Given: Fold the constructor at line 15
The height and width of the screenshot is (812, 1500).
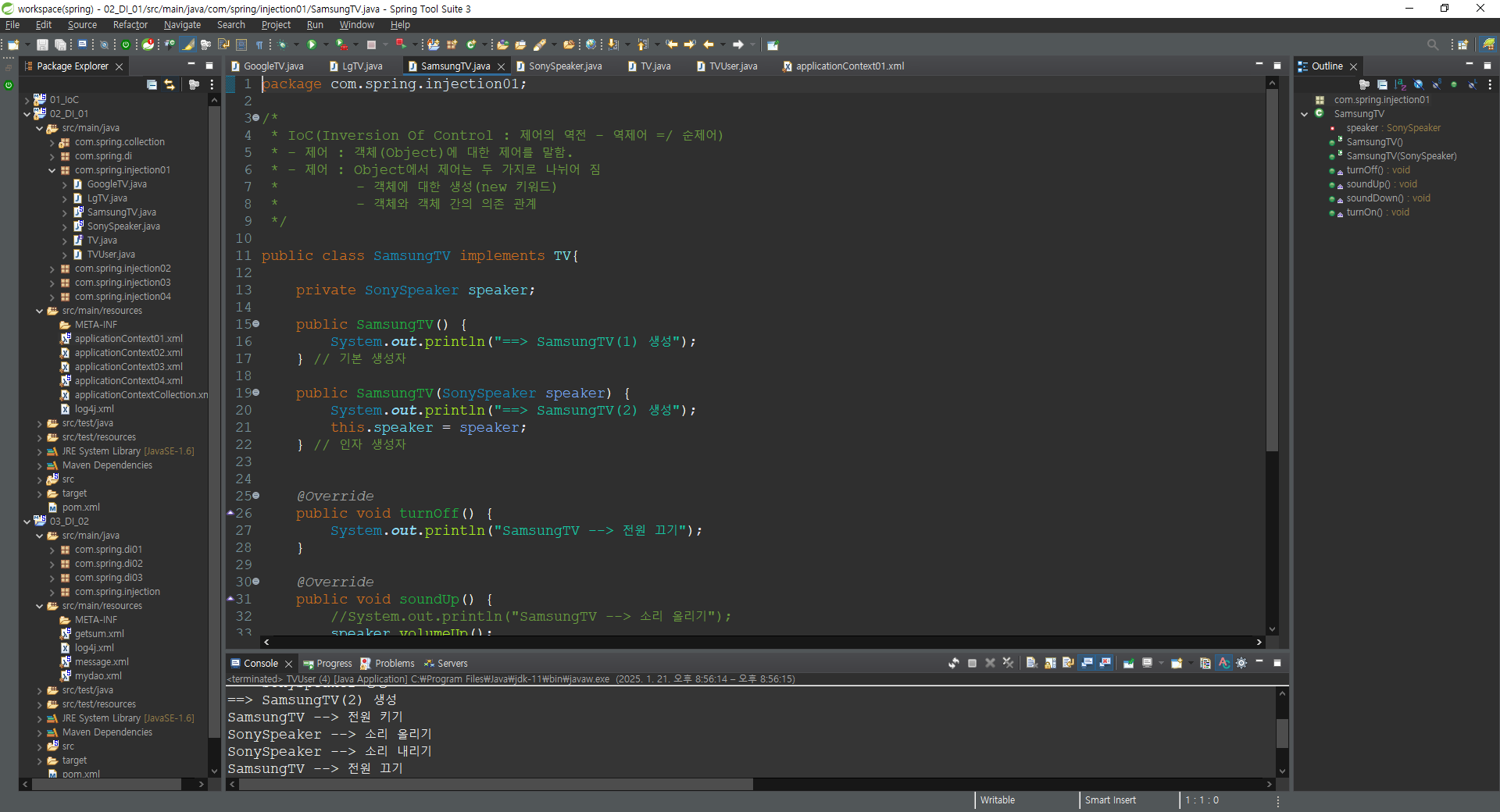Looking at the screenshot, I should [x=255, y=324].
